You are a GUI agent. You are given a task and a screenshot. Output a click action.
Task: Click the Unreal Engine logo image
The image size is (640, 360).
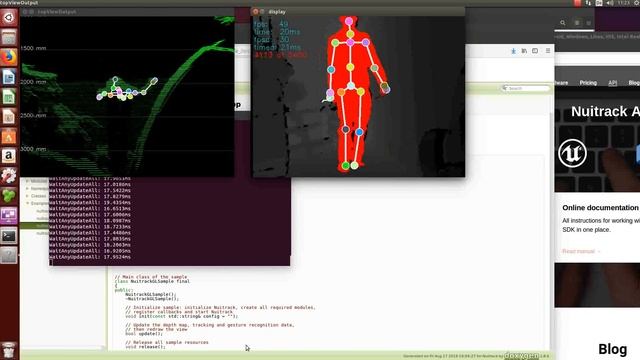572,153
